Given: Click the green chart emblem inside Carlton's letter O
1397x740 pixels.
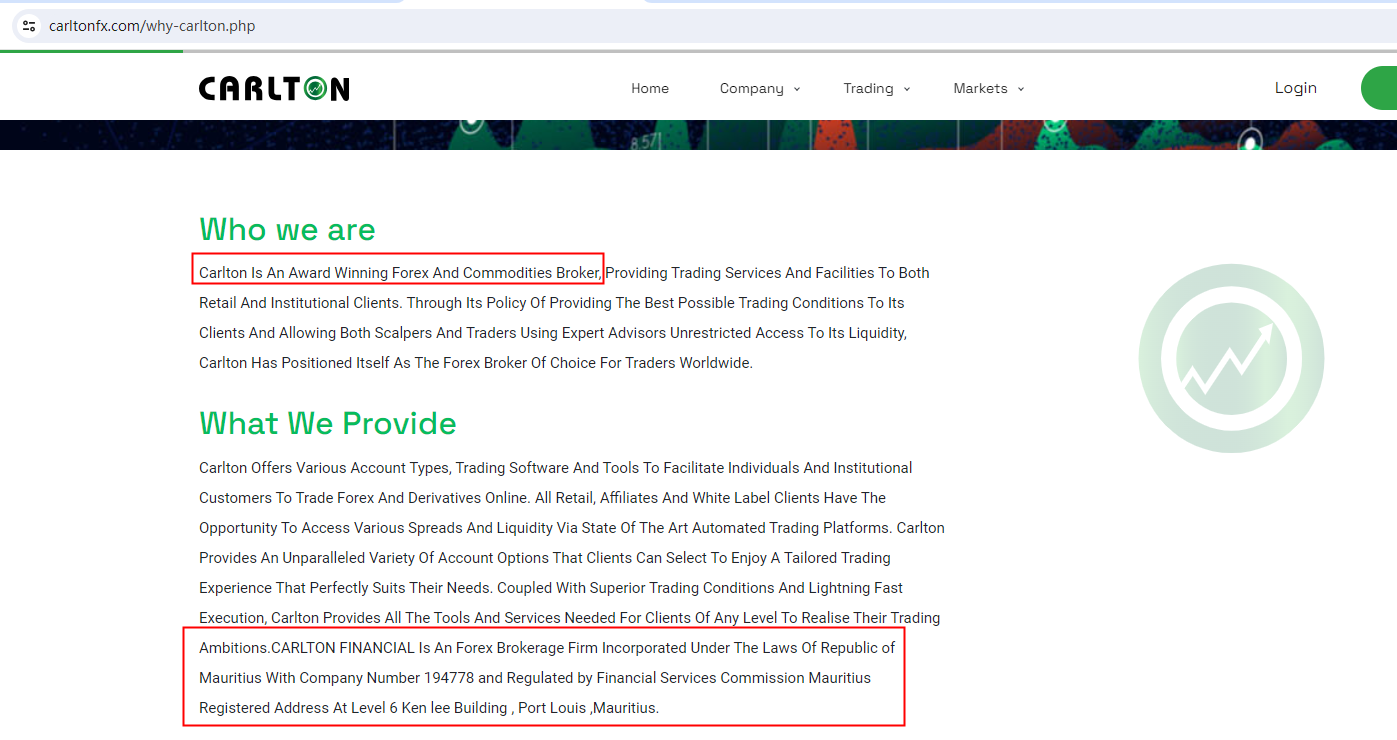Looking at the screenshot, I should pyautogui.click(x=315, y=89).
